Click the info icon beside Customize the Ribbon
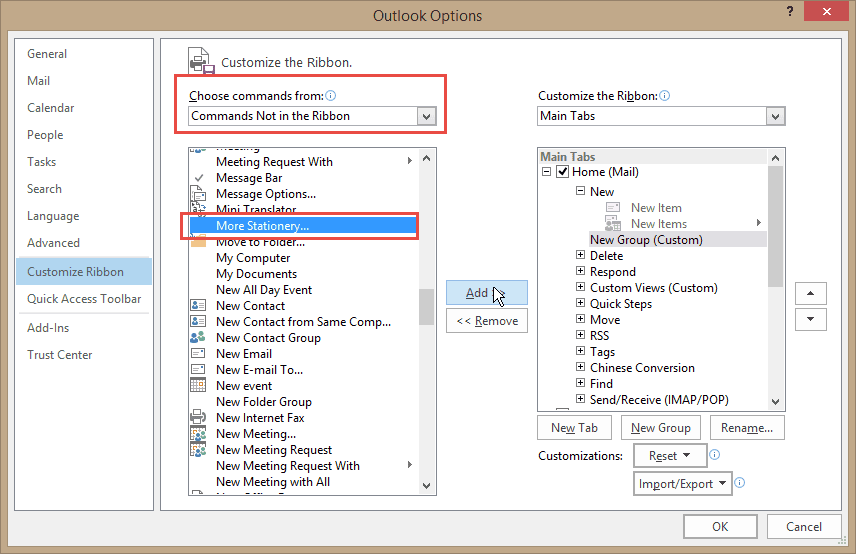856x554 pixels. [664, 96]
